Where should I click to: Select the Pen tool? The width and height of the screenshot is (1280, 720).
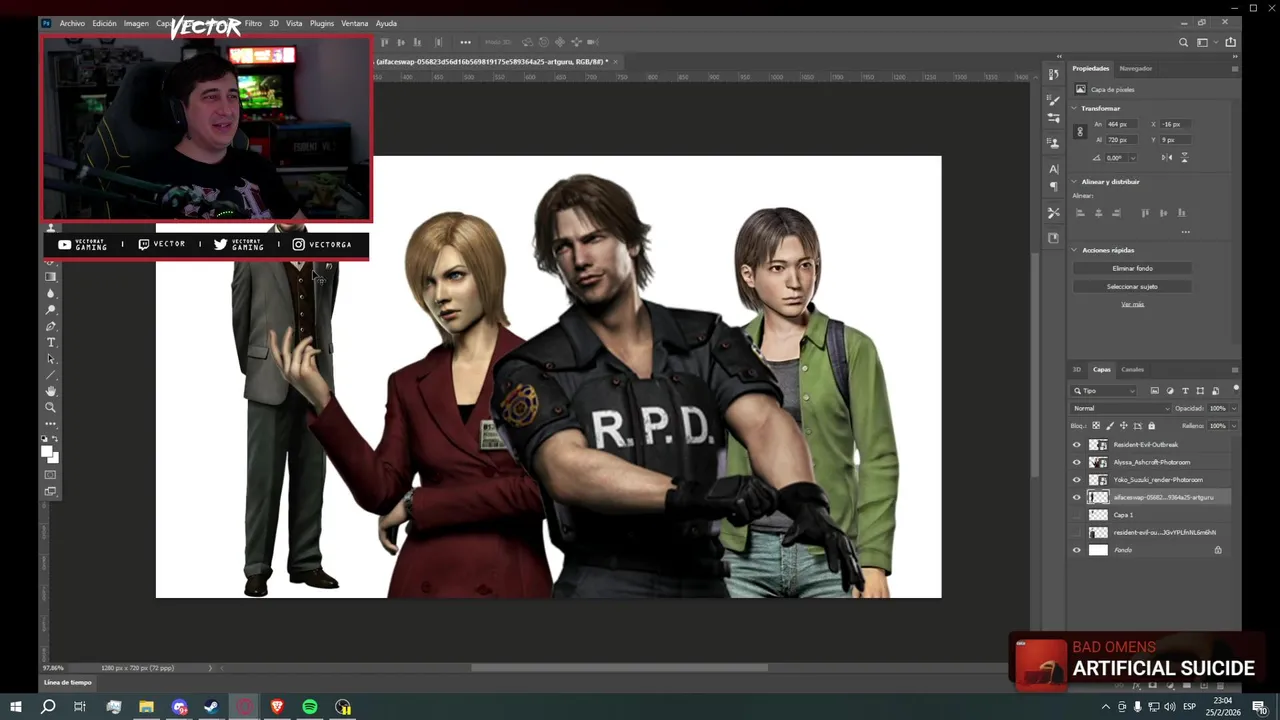51,326
